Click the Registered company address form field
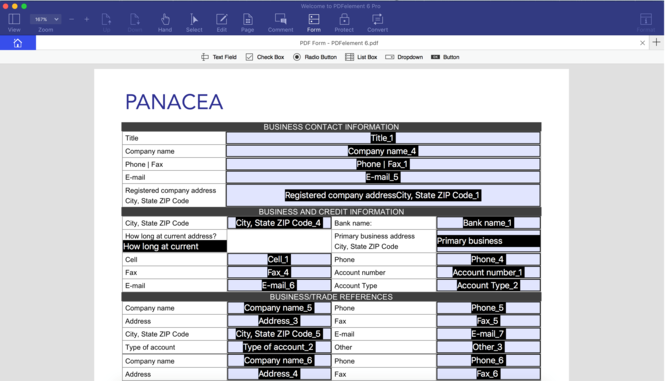This screenshot has width=665, height=381. tap(383, 195)
